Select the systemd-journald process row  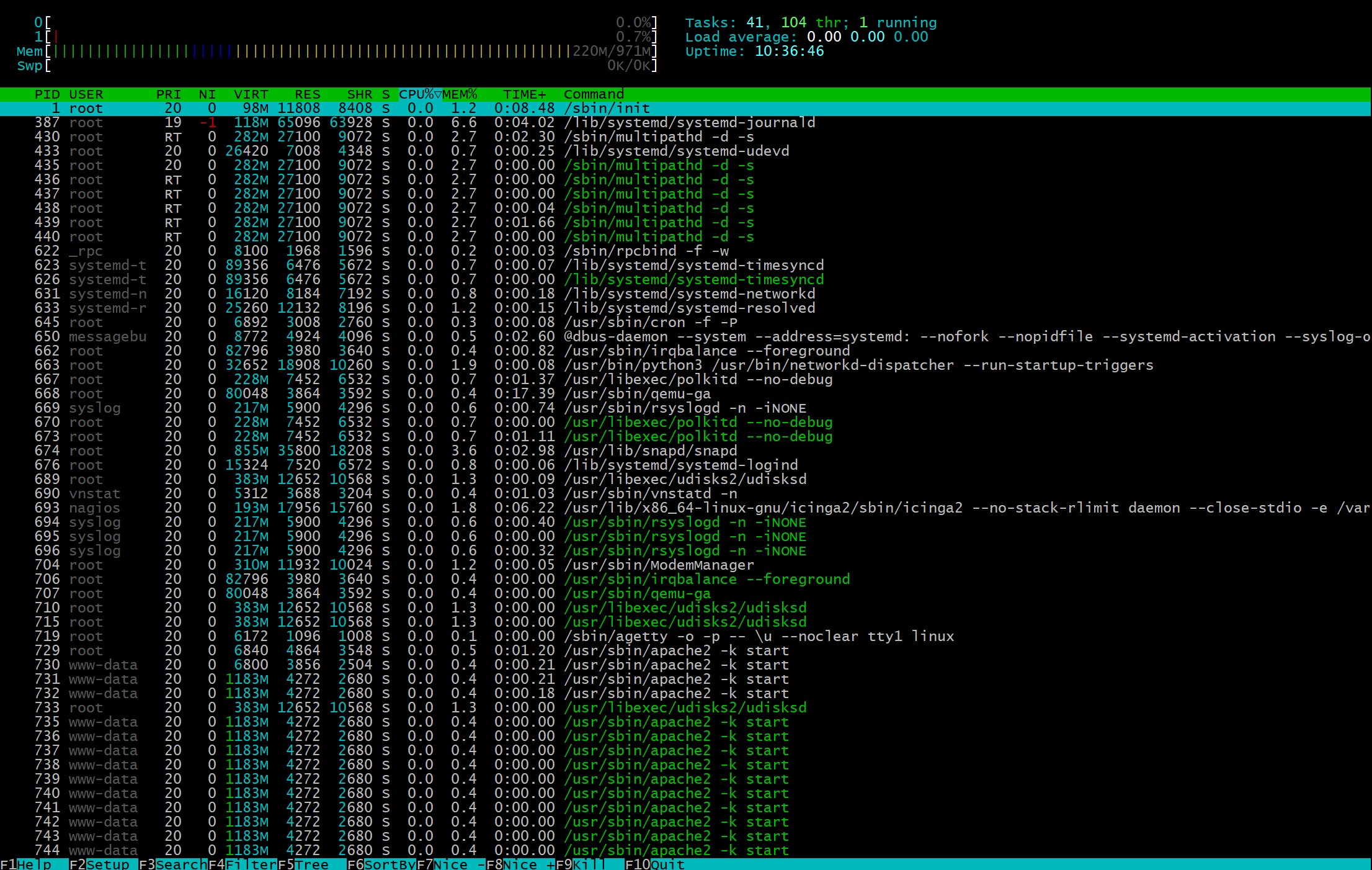pyautogui.click(x=688, y=123)
